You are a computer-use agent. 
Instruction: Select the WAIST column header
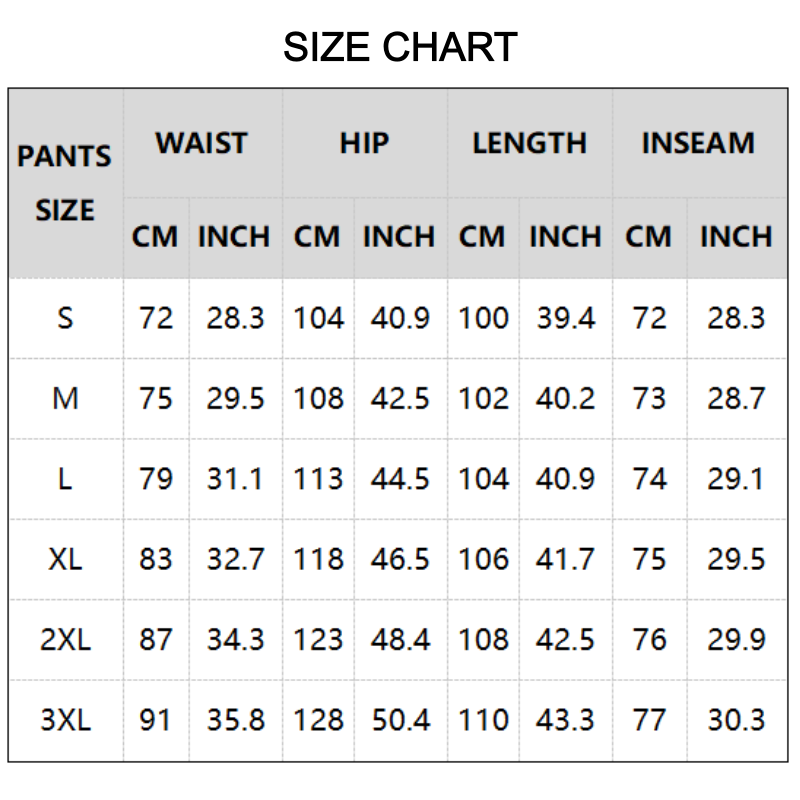click(201, 143)
